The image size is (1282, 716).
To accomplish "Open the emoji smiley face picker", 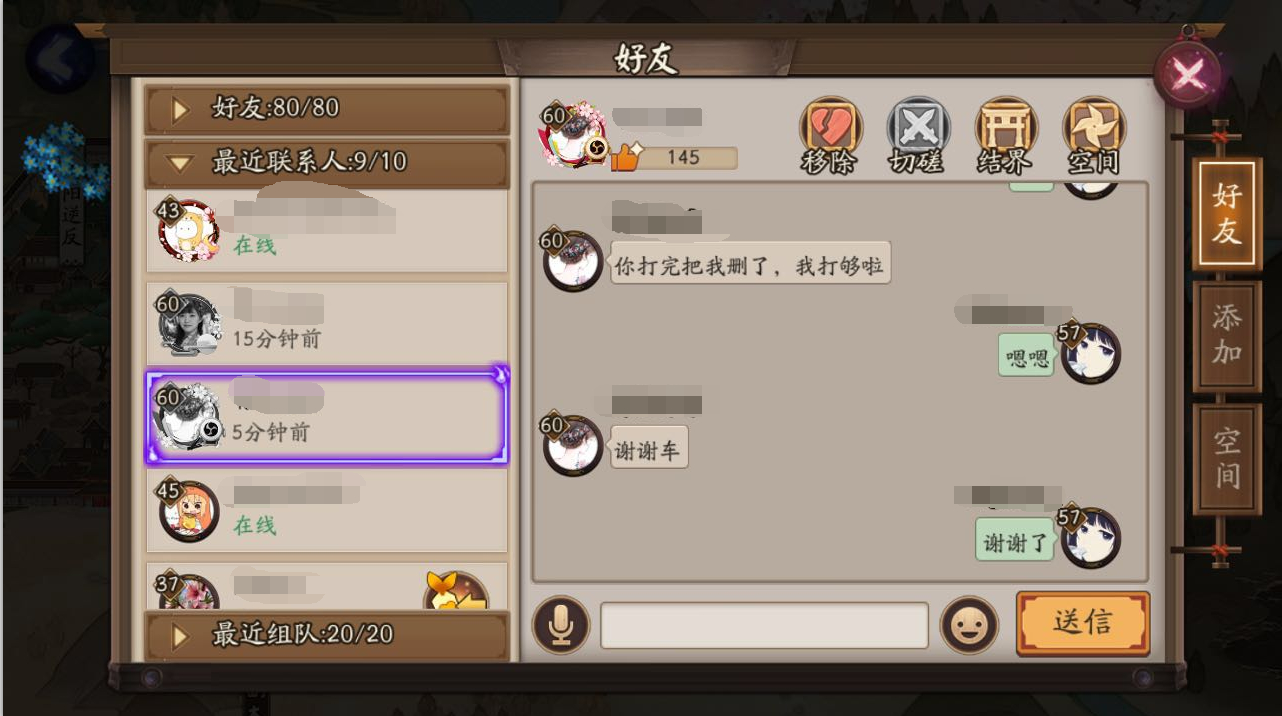I will pos(969,625).
